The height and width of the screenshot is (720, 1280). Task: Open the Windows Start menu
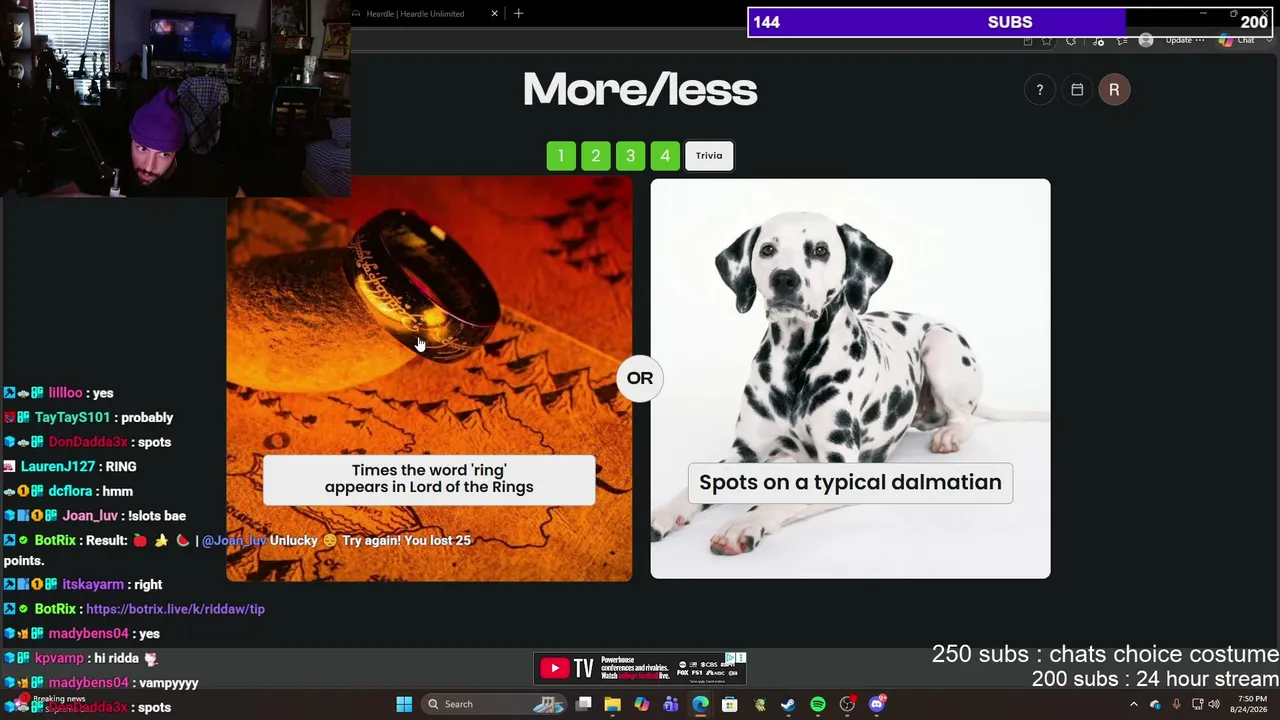(404, 704)
